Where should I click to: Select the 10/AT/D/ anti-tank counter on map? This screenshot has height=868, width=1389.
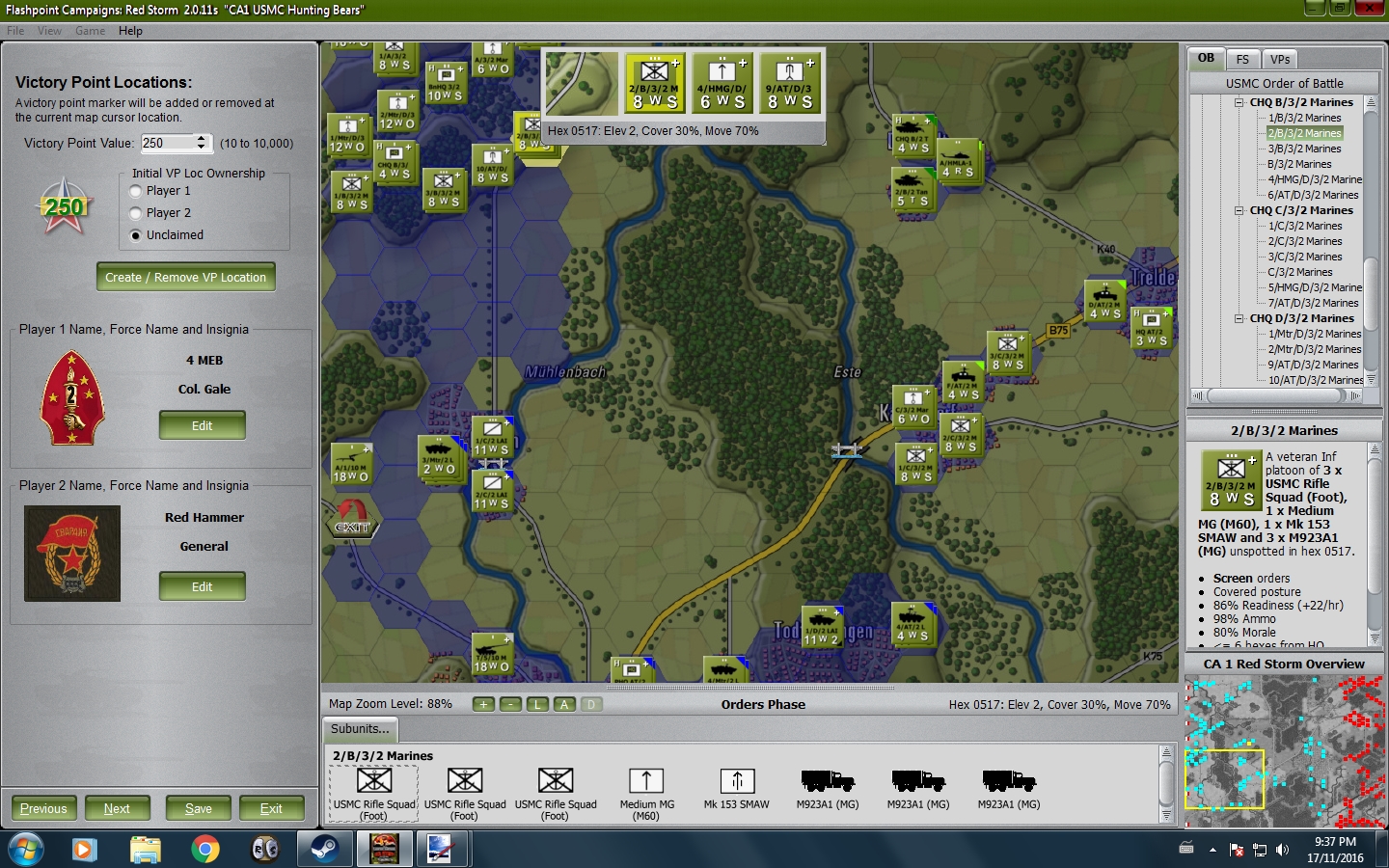coord(491,165)
